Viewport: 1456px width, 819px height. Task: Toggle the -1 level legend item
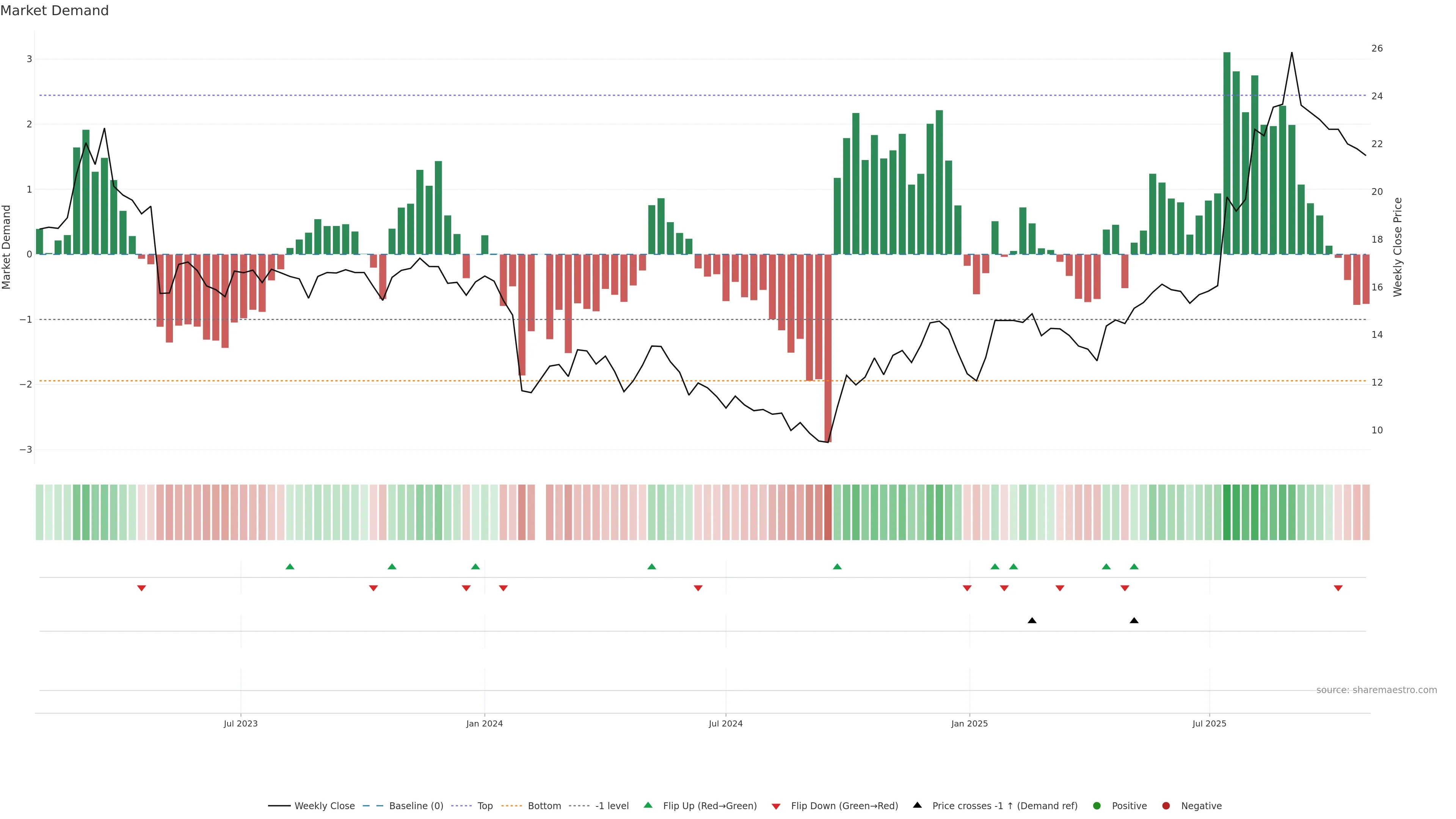click(612, 805)
